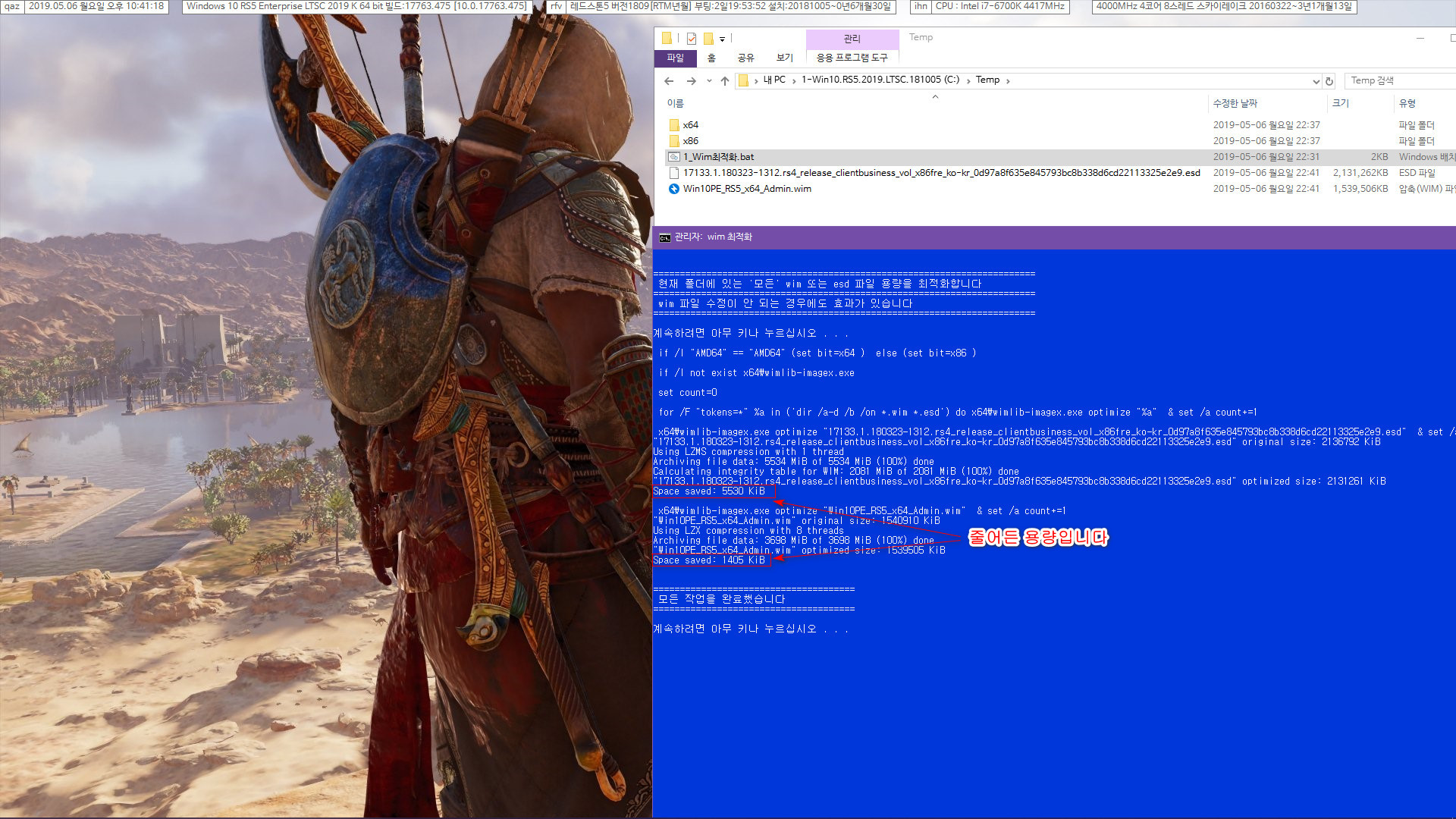
Task: Click the 1,539,506KB size cell
Action: pos(1360,189)
